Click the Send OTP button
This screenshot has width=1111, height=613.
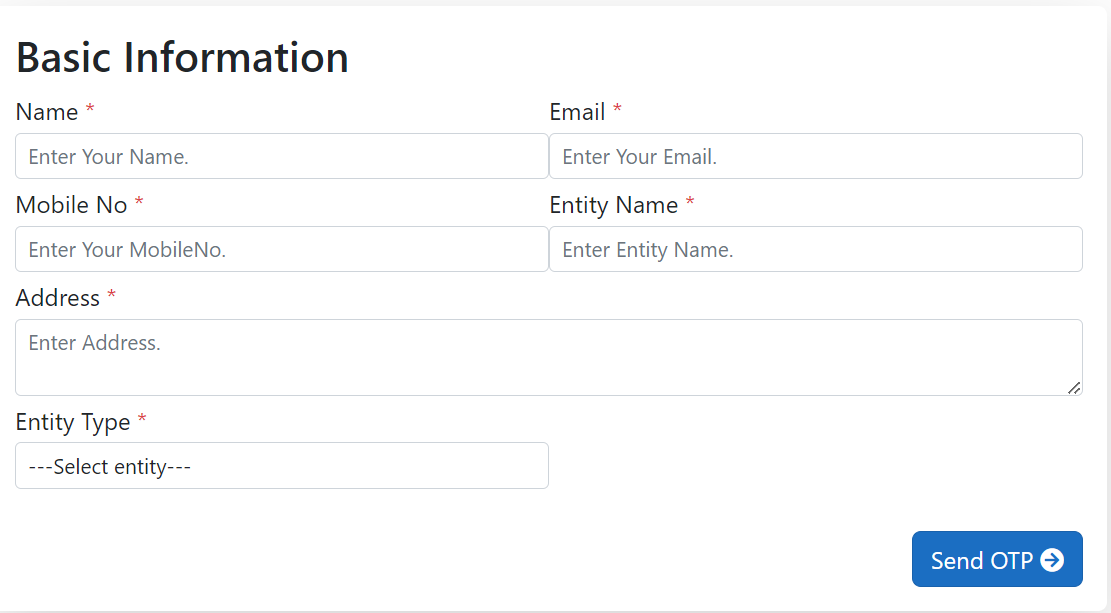(x=997, y=559)
